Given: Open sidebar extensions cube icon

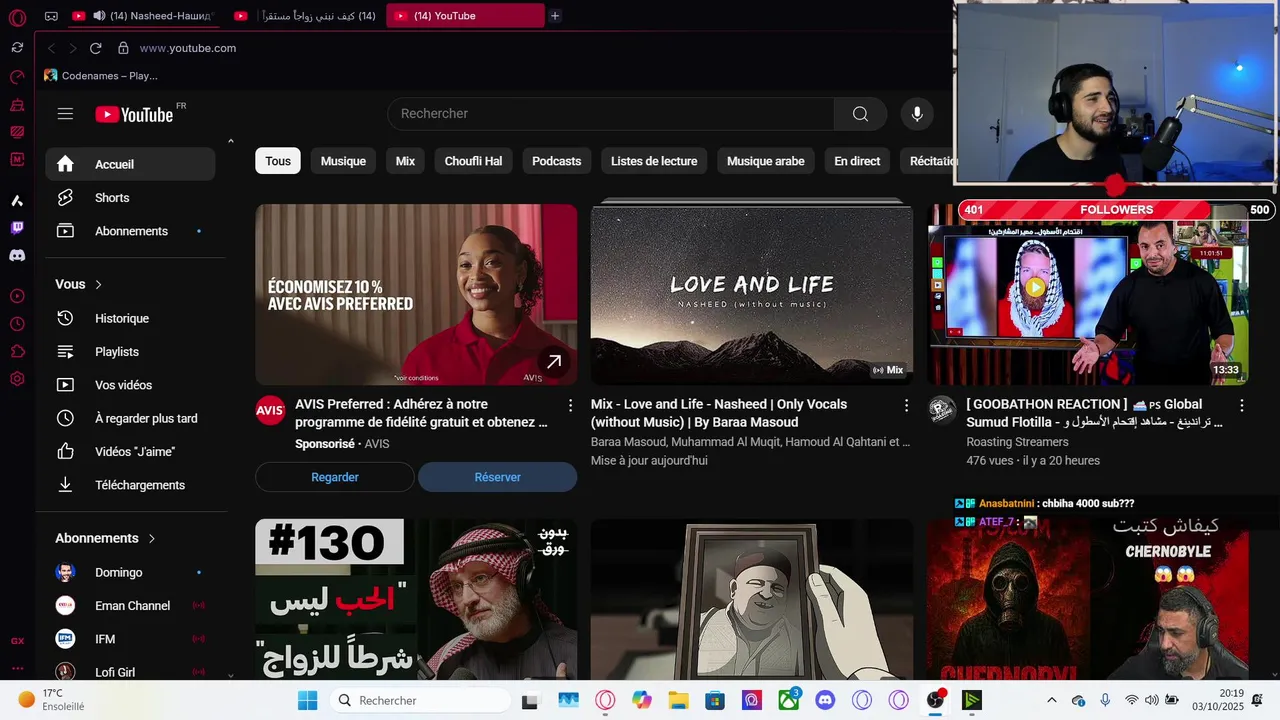Looking at the screenshot, I should [17, 351].
